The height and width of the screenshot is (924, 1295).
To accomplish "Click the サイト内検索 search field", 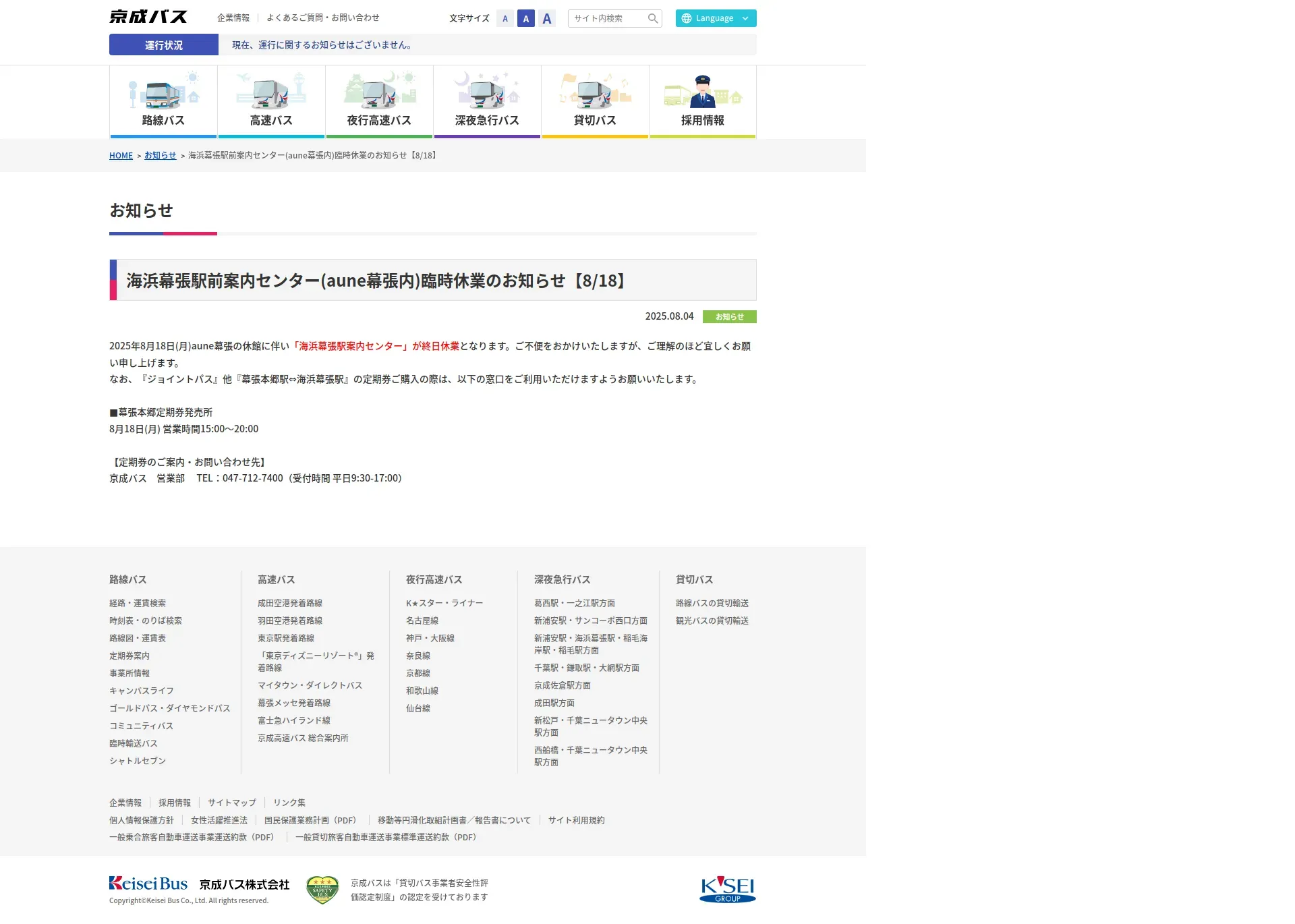I will [607, 18].
